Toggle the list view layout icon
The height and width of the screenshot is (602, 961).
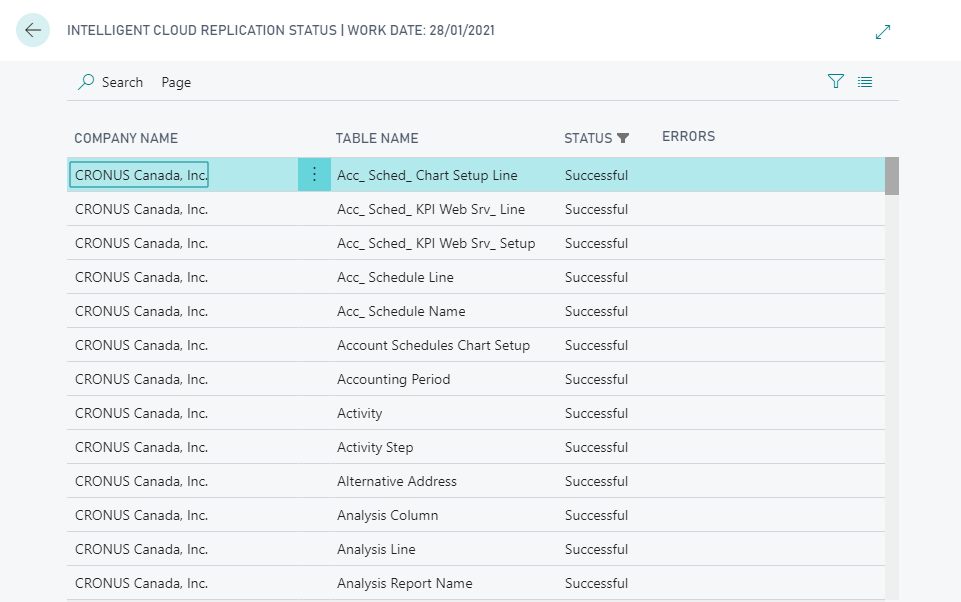point(865,82)
